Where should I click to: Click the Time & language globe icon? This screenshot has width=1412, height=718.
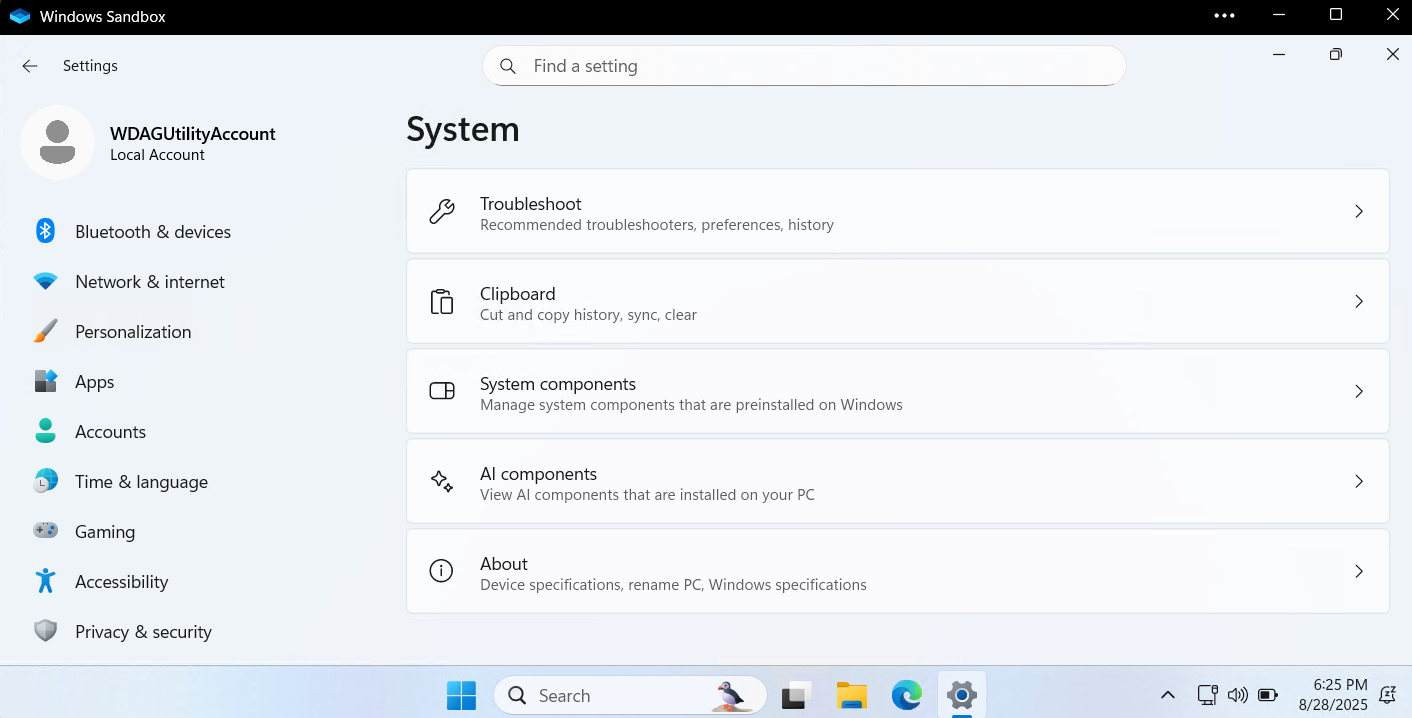tap(45, 481)
